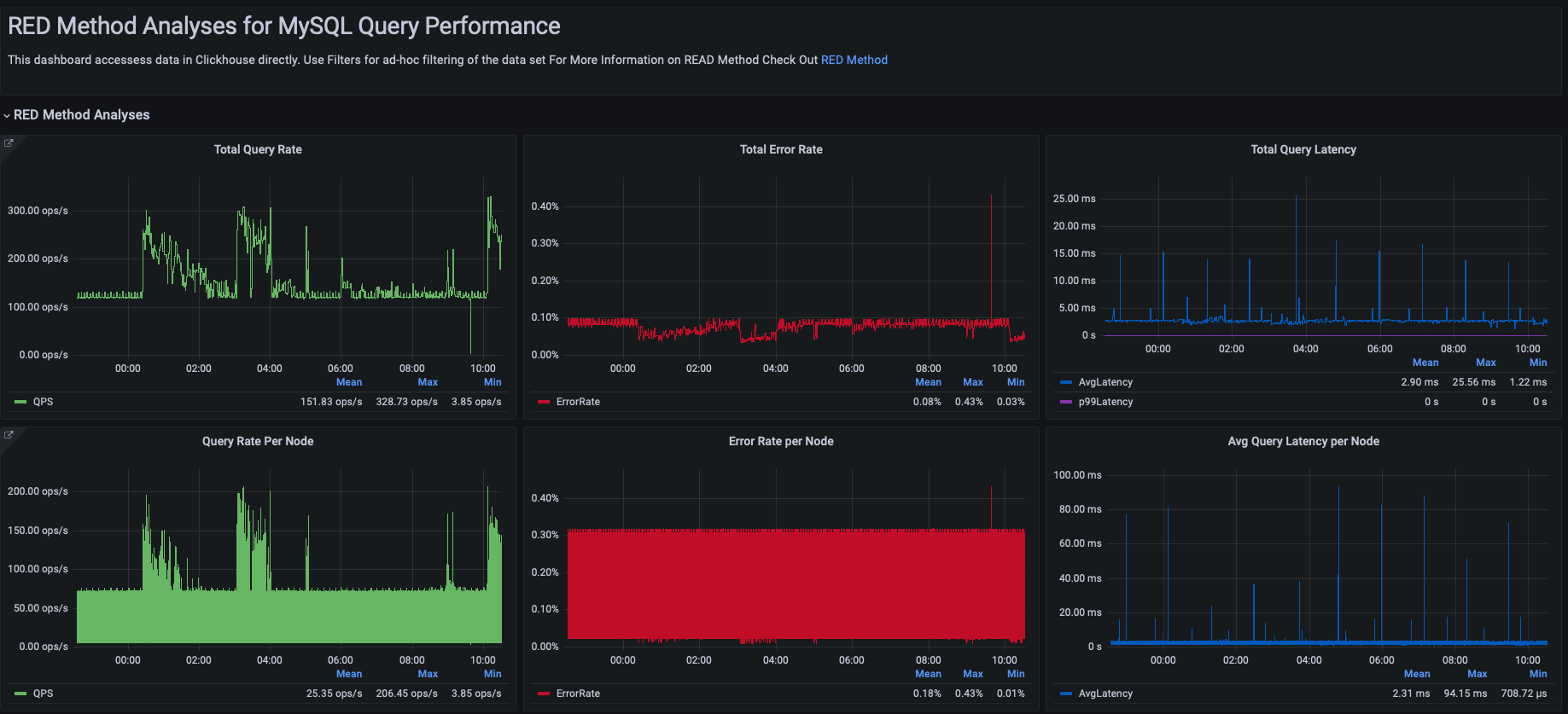Click the 0.08% mean error rate value
The height and width of the screenshot is (714, 1568).
928,402
